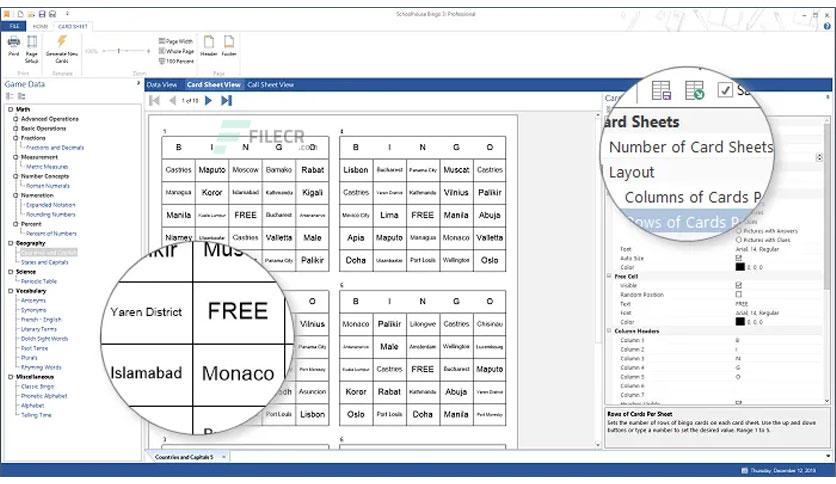
Task: Click the Column 1 header value field
Action: [x=777, y=340]
